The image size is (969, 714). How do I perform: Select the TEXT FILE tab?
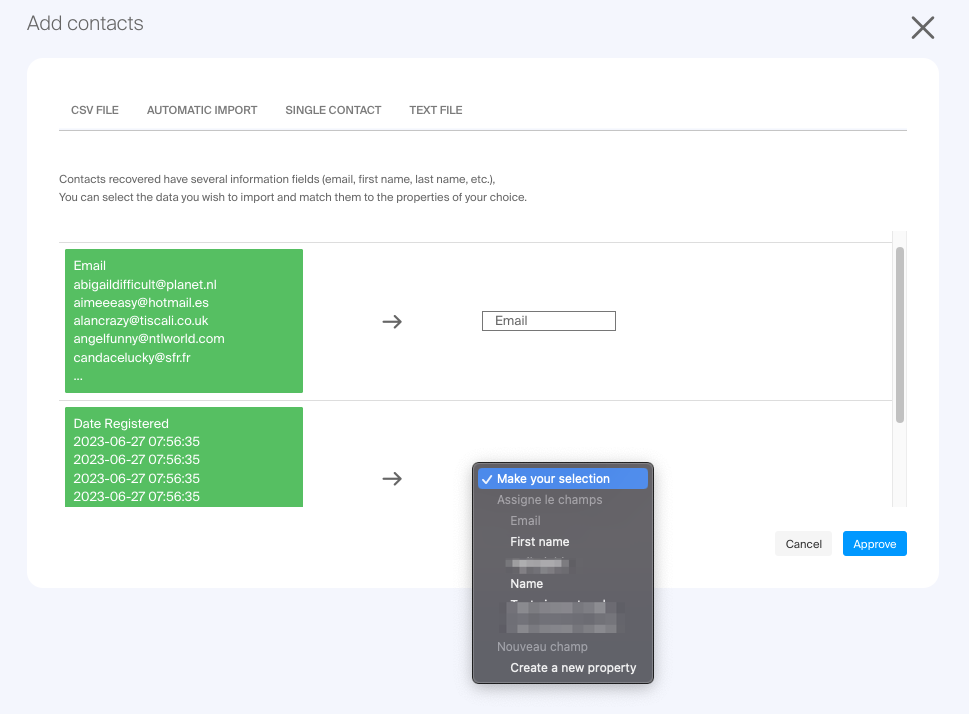coord(435,110)
